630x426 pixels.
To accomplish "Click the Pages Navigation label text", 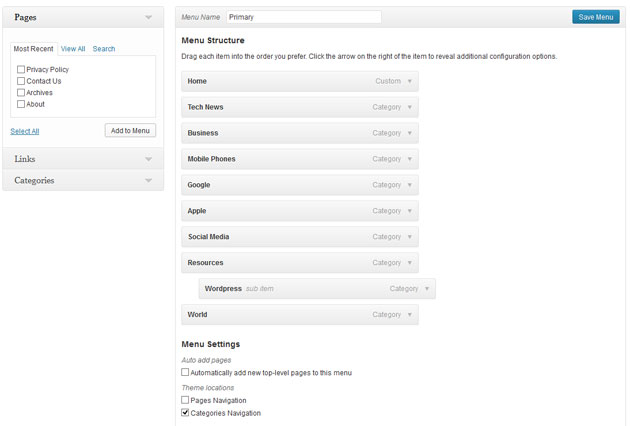I will pos(218,401).
